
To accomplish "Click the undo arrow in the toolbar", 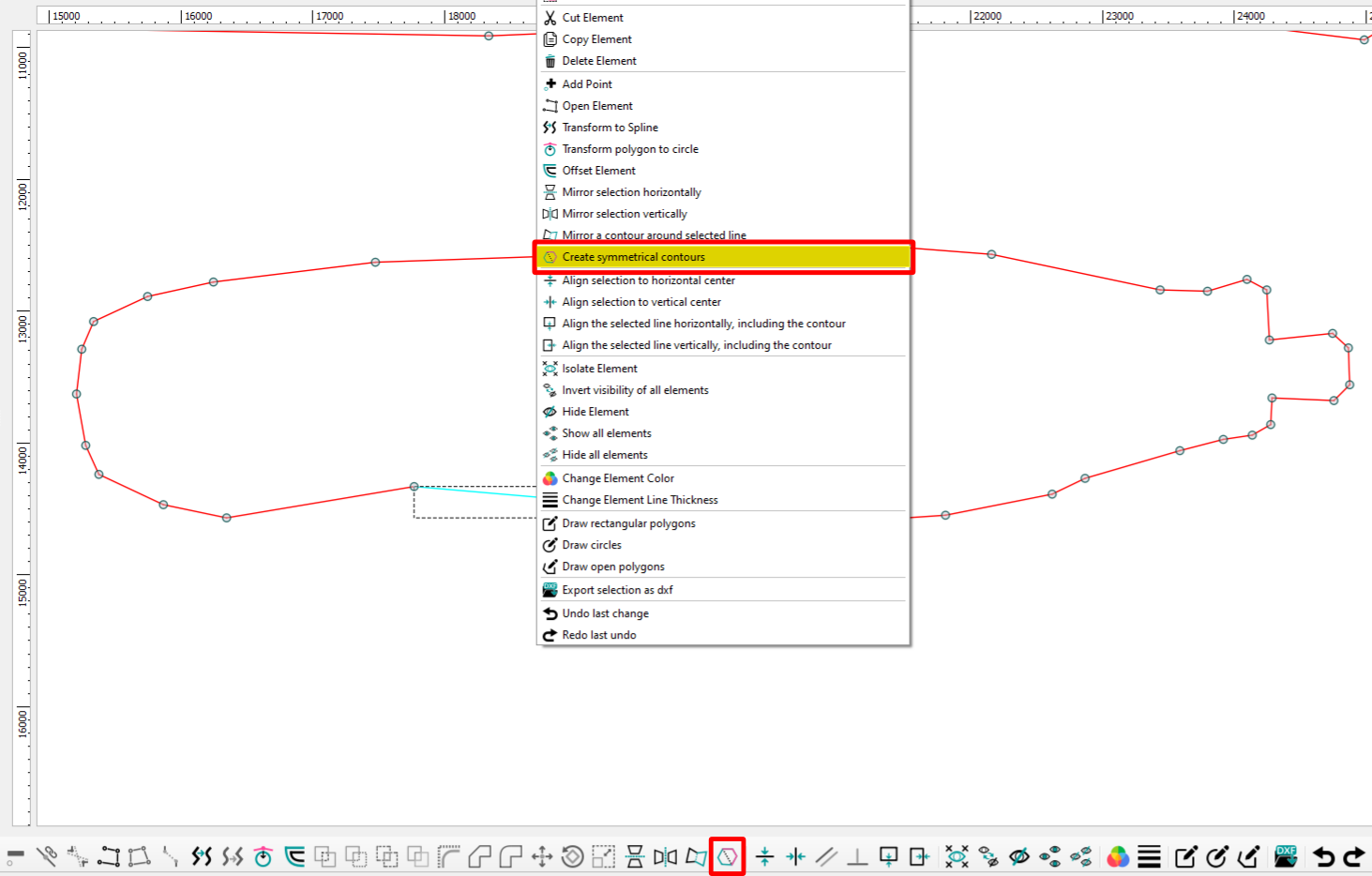I will click(1323, 856).
